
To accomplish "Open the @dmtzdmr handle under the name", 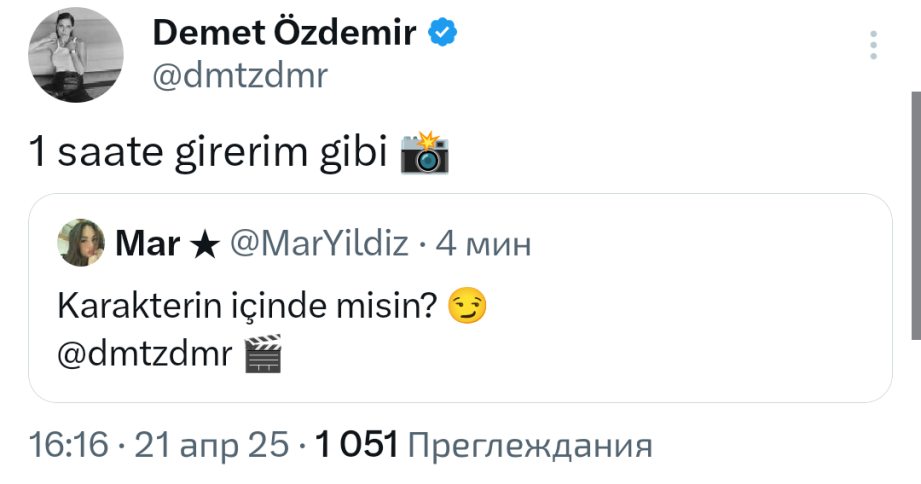I will point(239,77).
